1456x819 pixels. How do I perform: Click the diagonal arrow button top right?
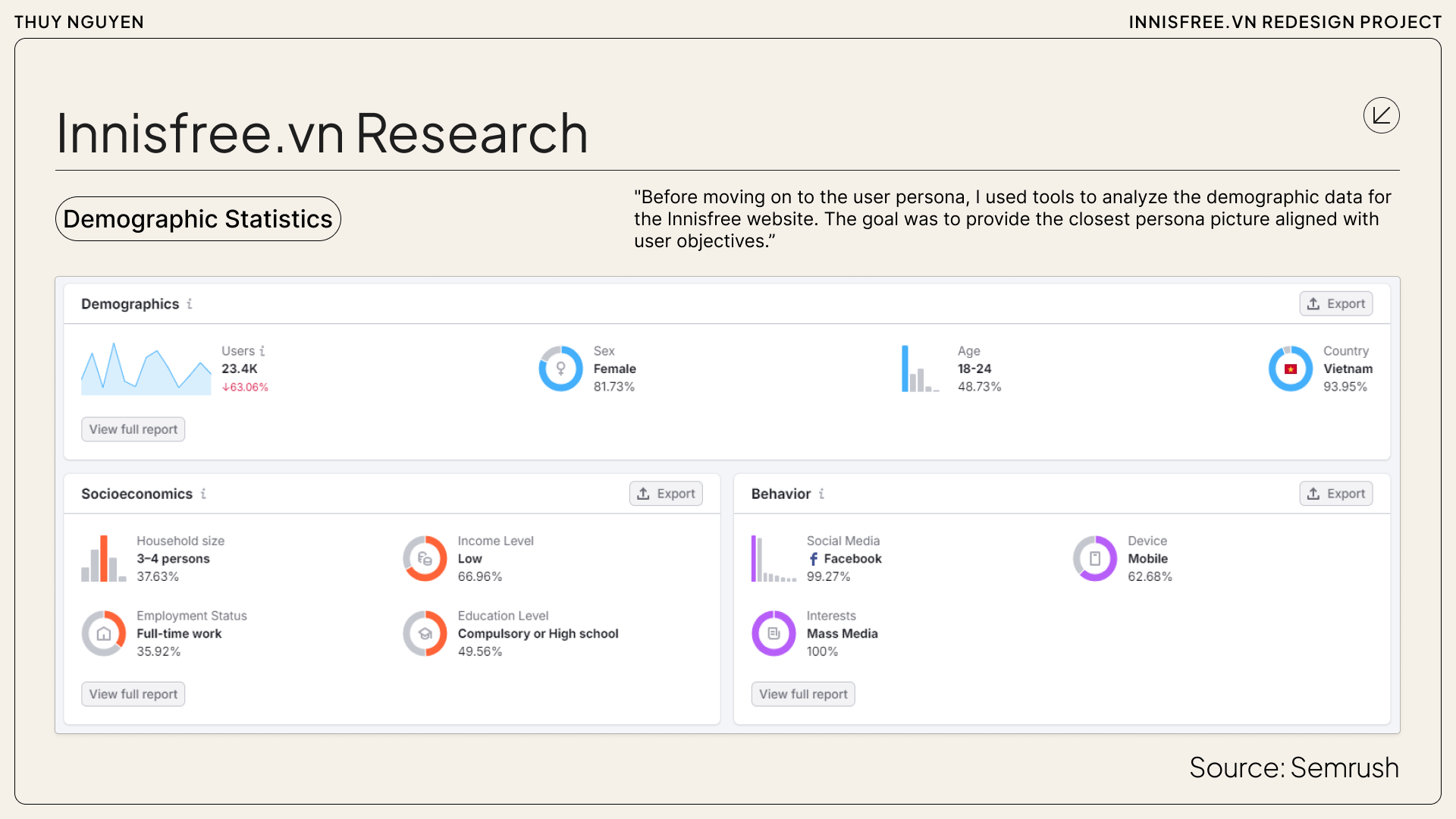(x=1382, y=115)
